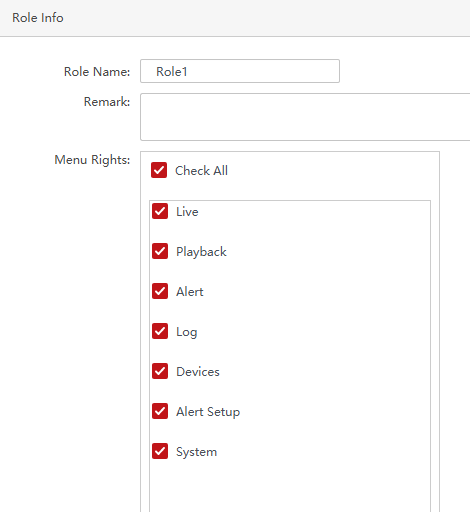Uncheck the Log rights checkbox
The image size is (470, 512).
click(160, 331)
